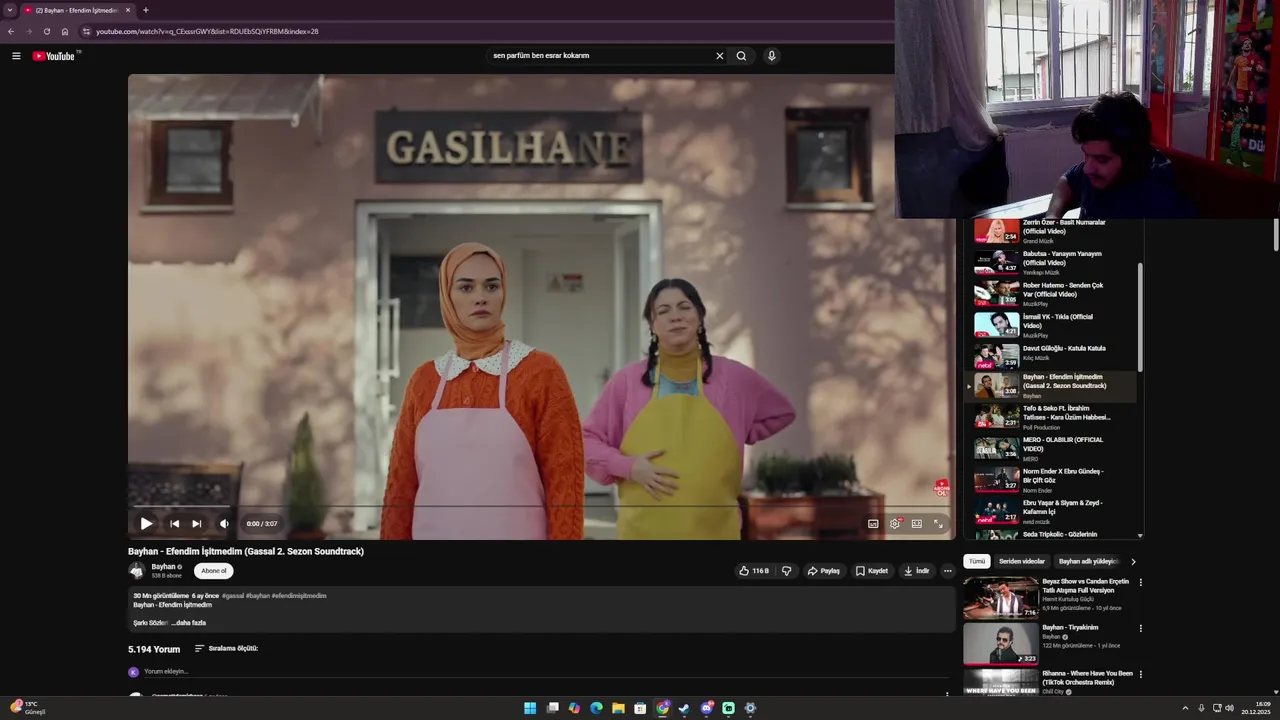Open options menu for Rihanna video
1280x720 pixels.
coord(1140,674)
